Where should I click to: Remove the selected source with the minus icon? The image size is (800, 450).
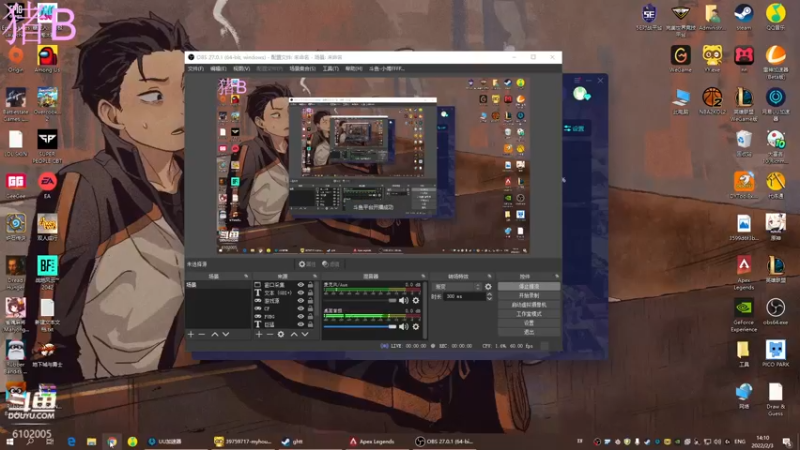coord(269,334)
